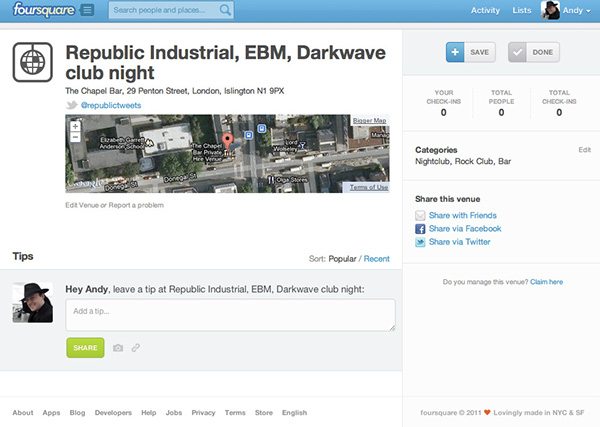Share the venue via Facebook link

[465, 228]
